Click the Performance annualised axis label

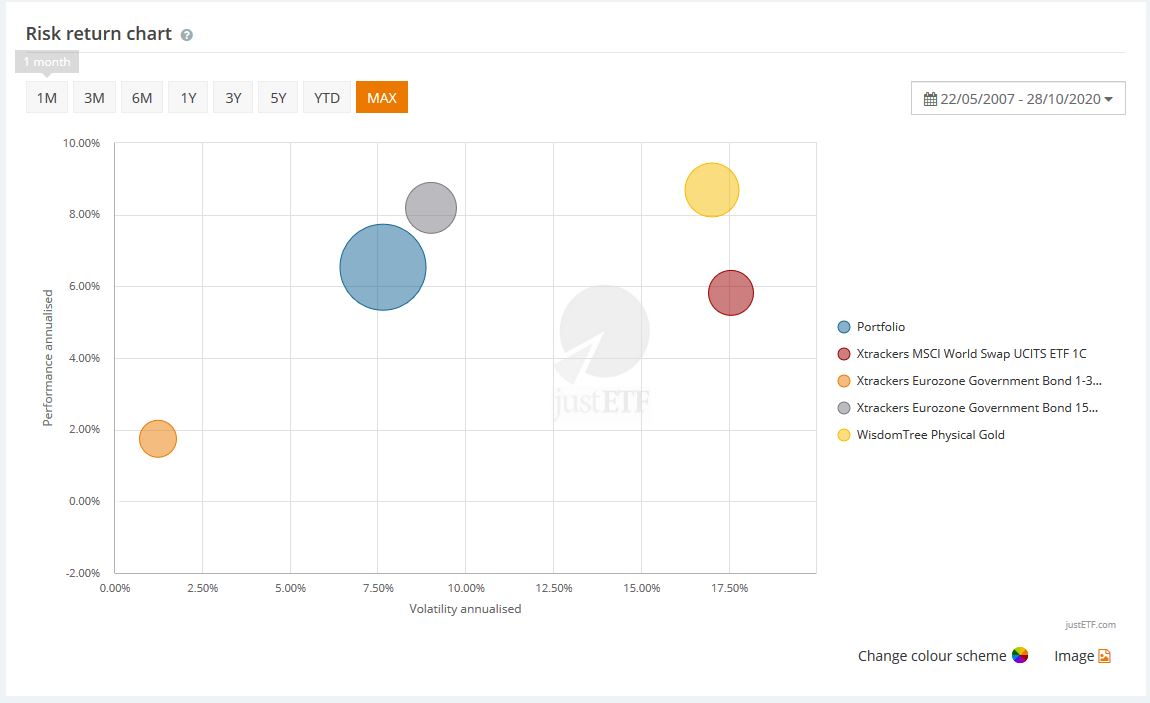coord(48,358)
